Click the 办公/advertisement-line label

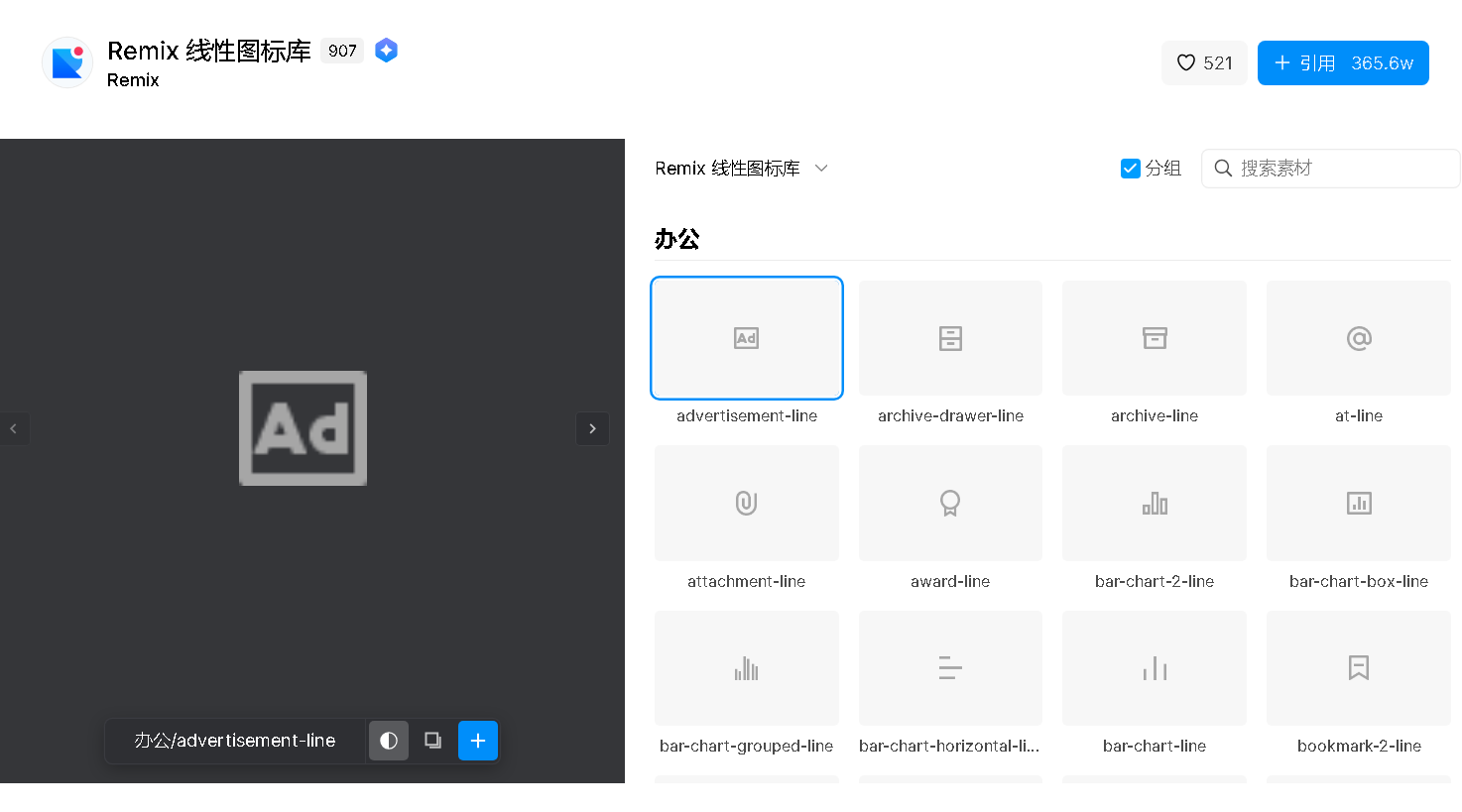235,741
